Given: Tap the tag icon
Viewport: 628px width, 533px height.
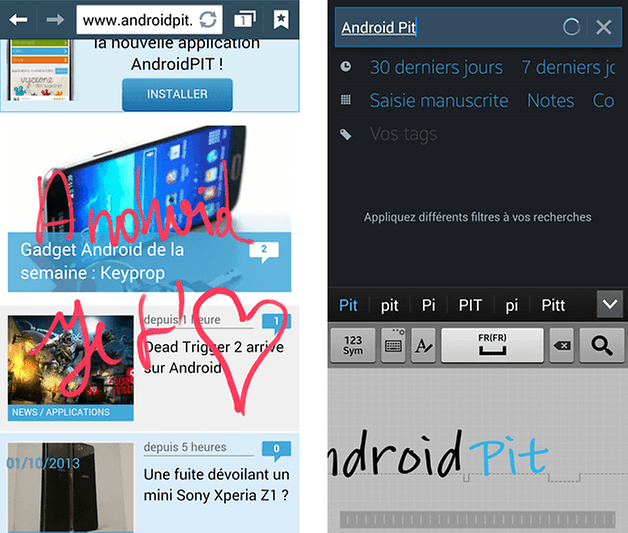Looking at the screenshot, I should pyautogui.click(x=346, y=134).
